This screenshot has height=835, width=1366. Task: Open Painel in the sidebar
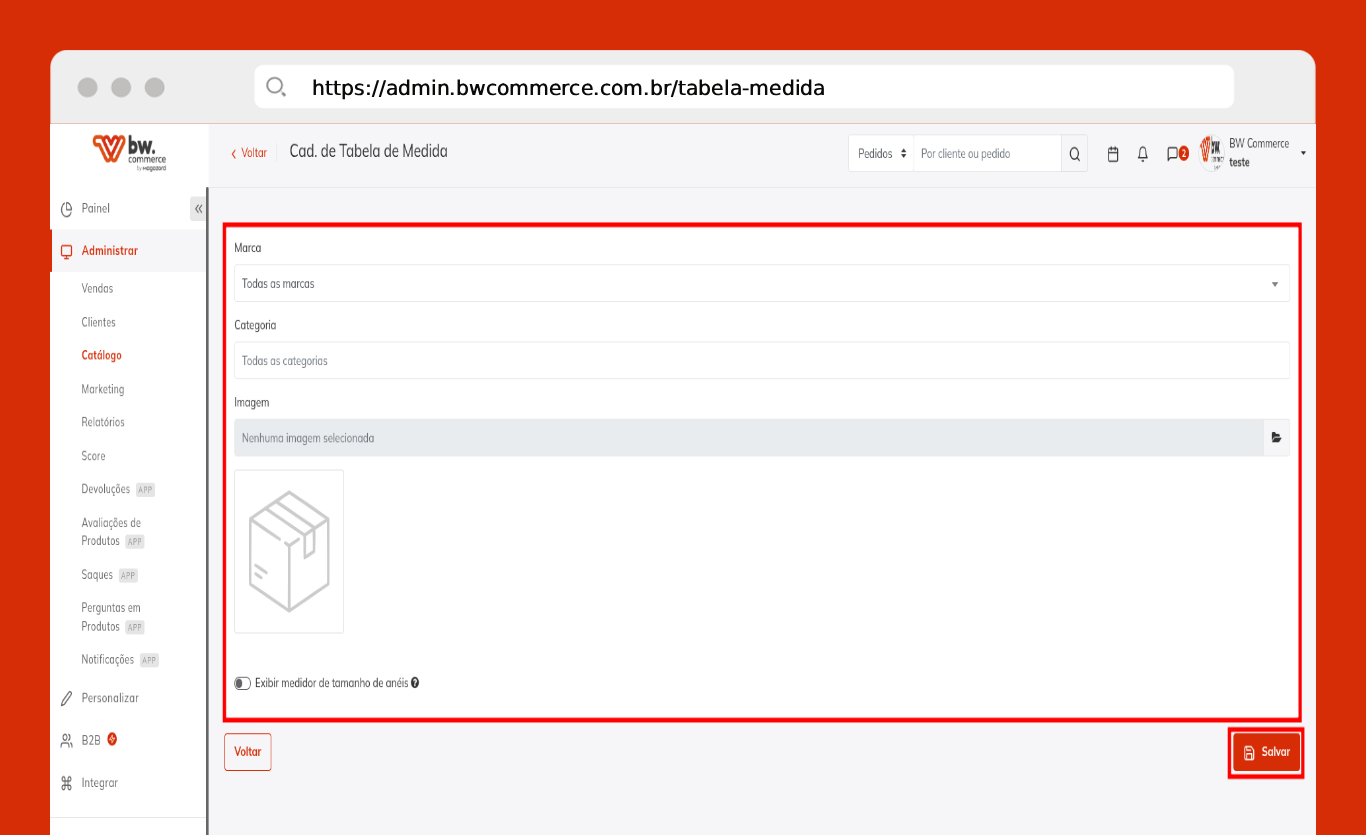(x=95, y=209)
